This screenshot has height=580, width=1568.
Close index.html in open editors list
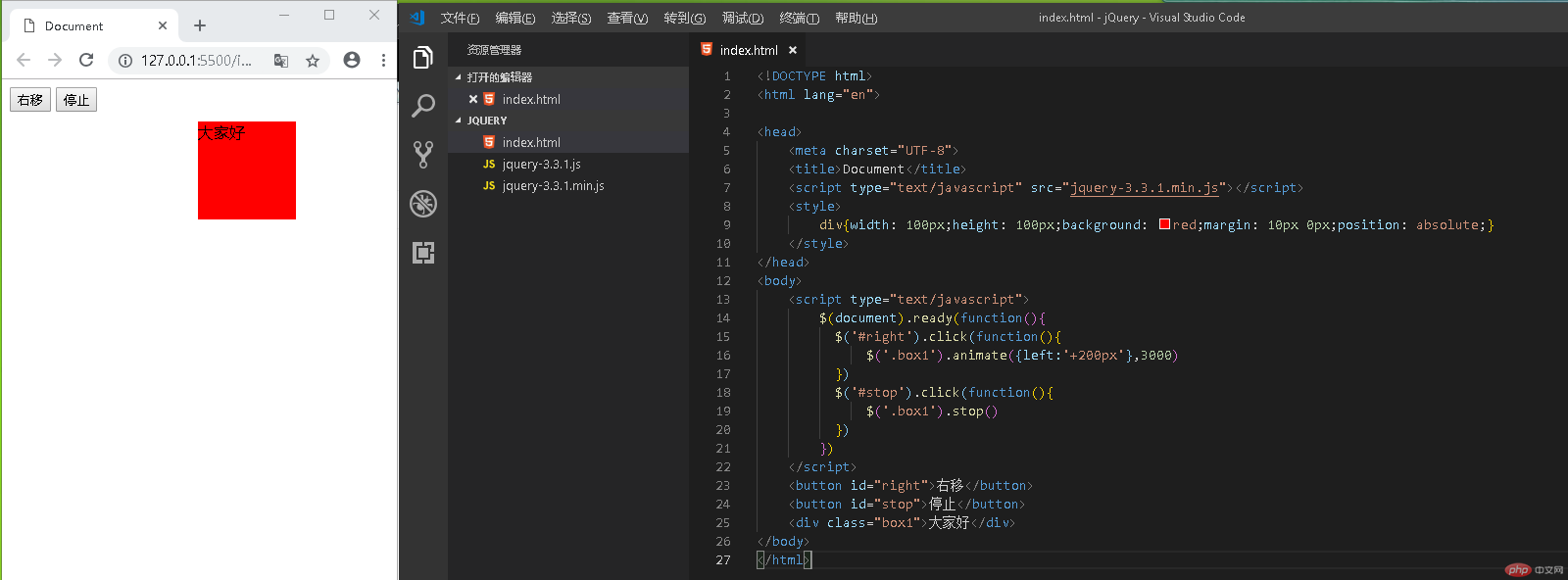click(473, 99)
